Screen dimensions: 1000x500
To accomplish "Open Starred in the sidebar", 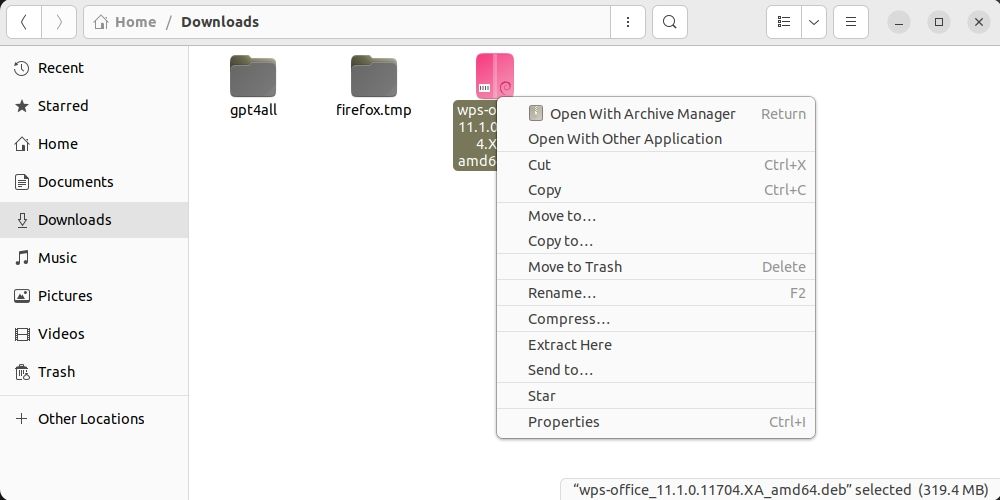I will click(63, 106).
